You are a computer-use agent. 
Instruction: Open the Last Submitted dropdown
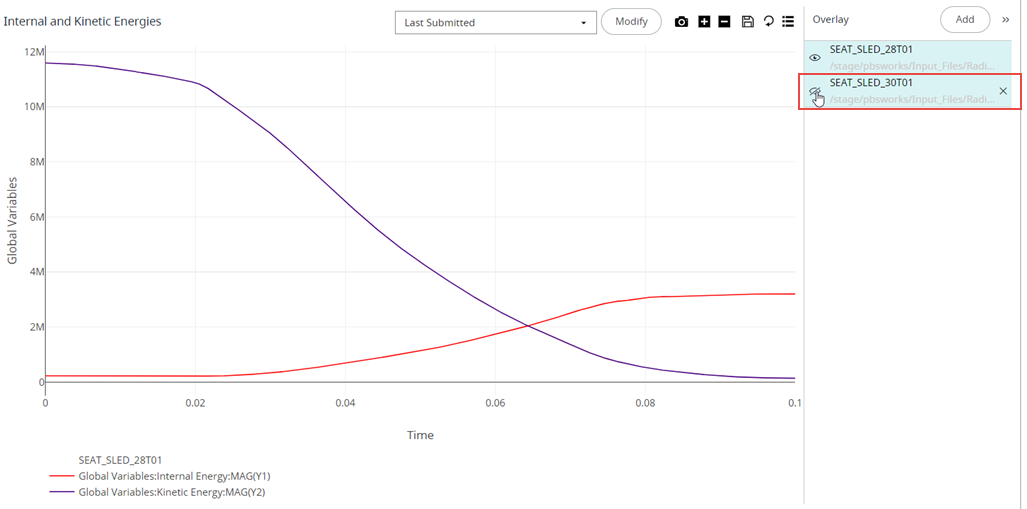496,23
